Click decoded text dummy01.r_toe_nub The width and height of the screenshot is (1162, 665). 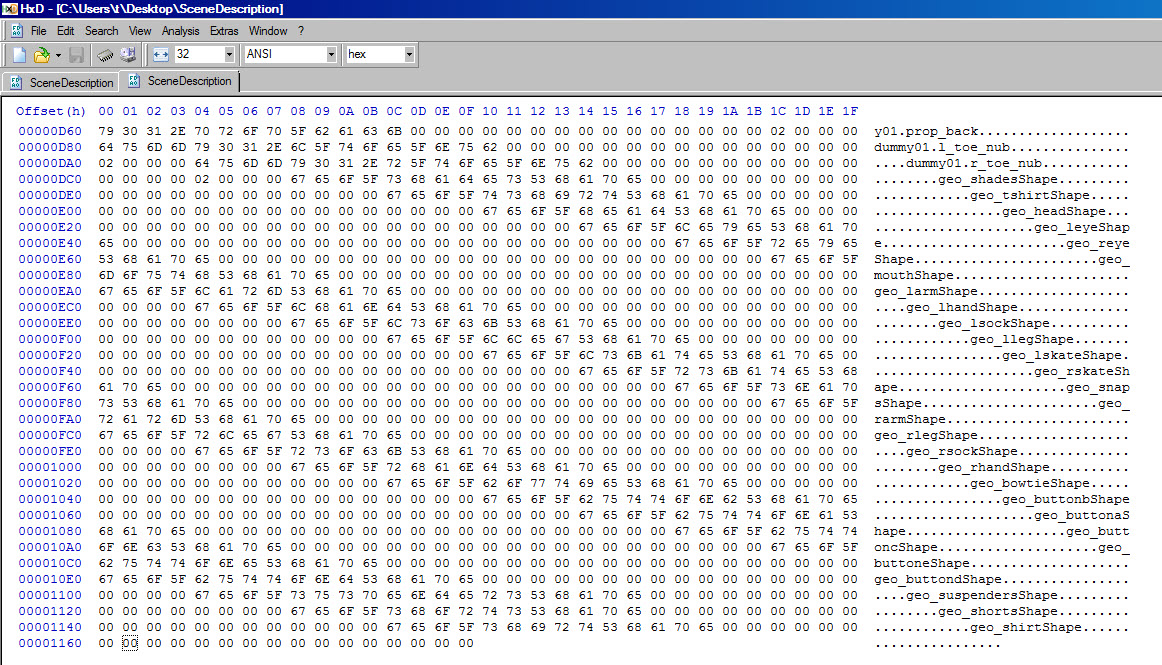click(974, 163)
